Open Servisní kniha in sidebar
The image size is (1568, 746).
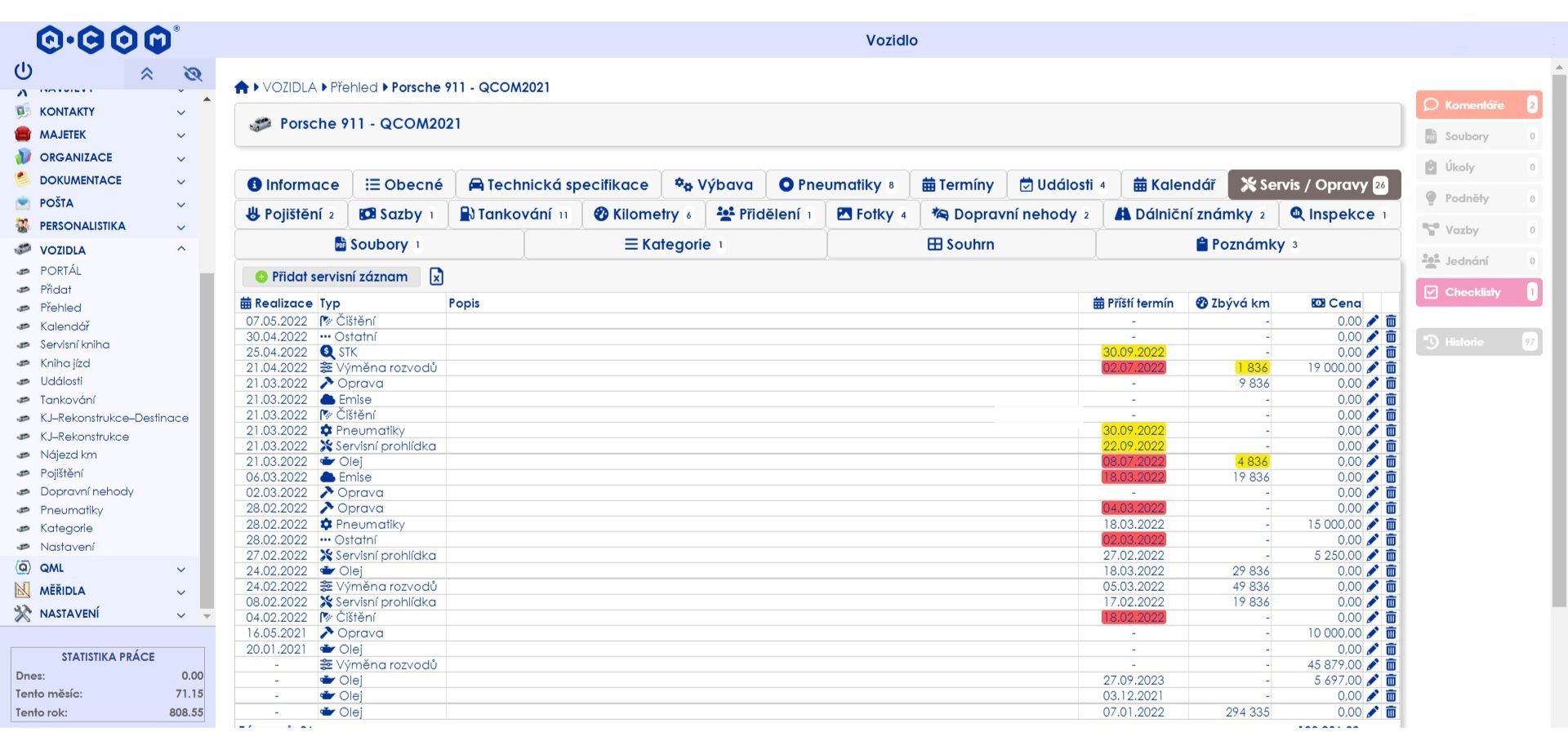75,344
